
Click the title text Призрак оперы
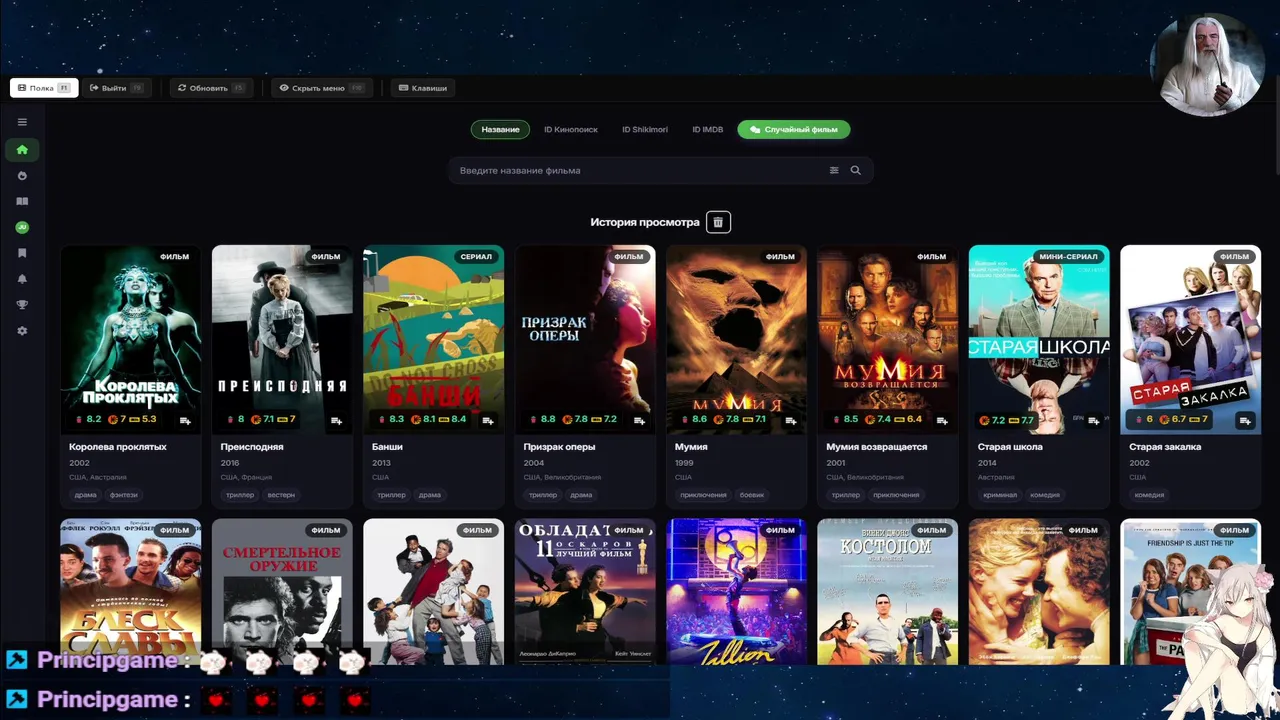tap(560, 447)
